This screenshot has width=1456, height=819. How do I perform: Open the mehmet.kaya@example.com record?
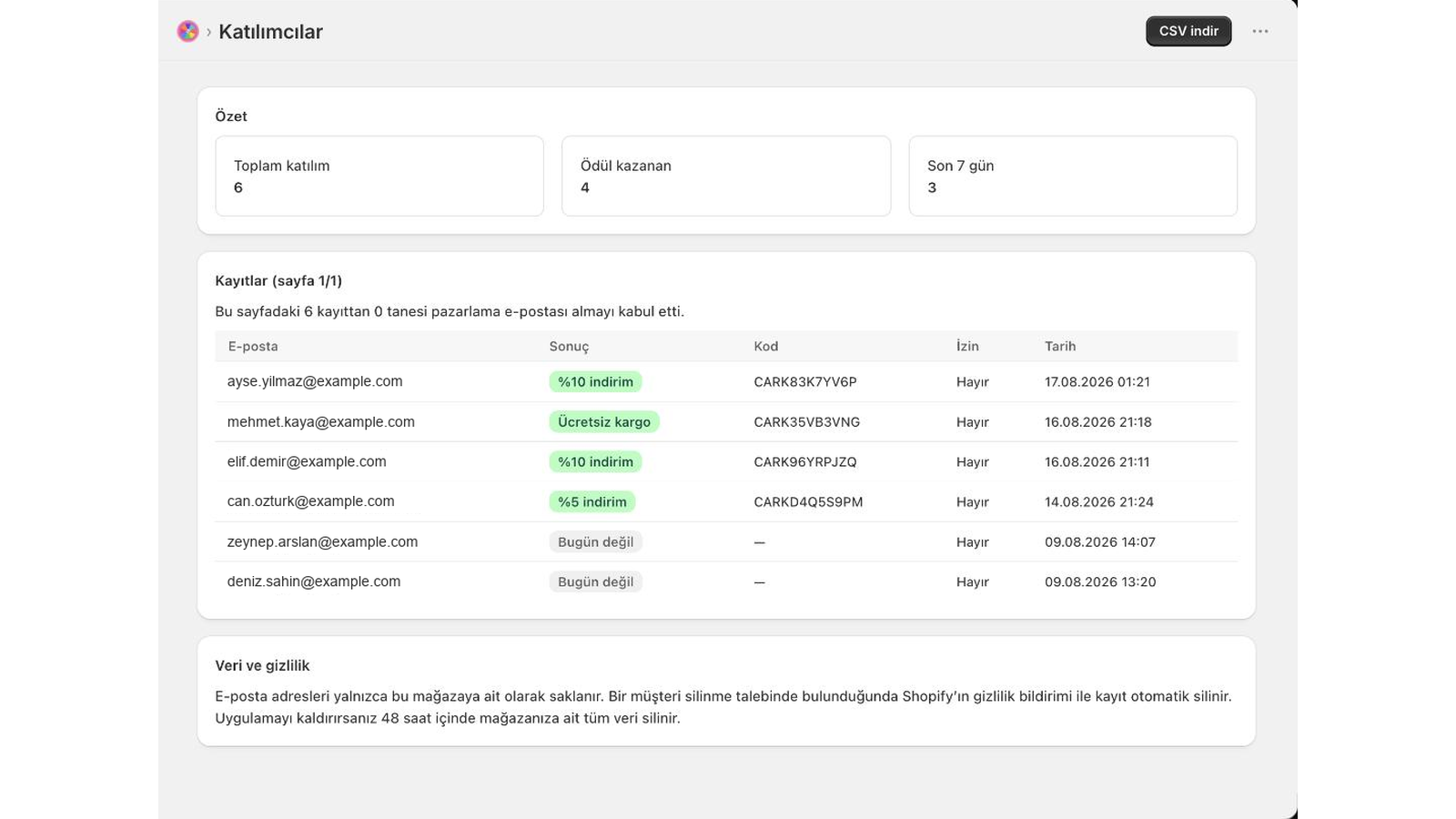tap(726, 421)
